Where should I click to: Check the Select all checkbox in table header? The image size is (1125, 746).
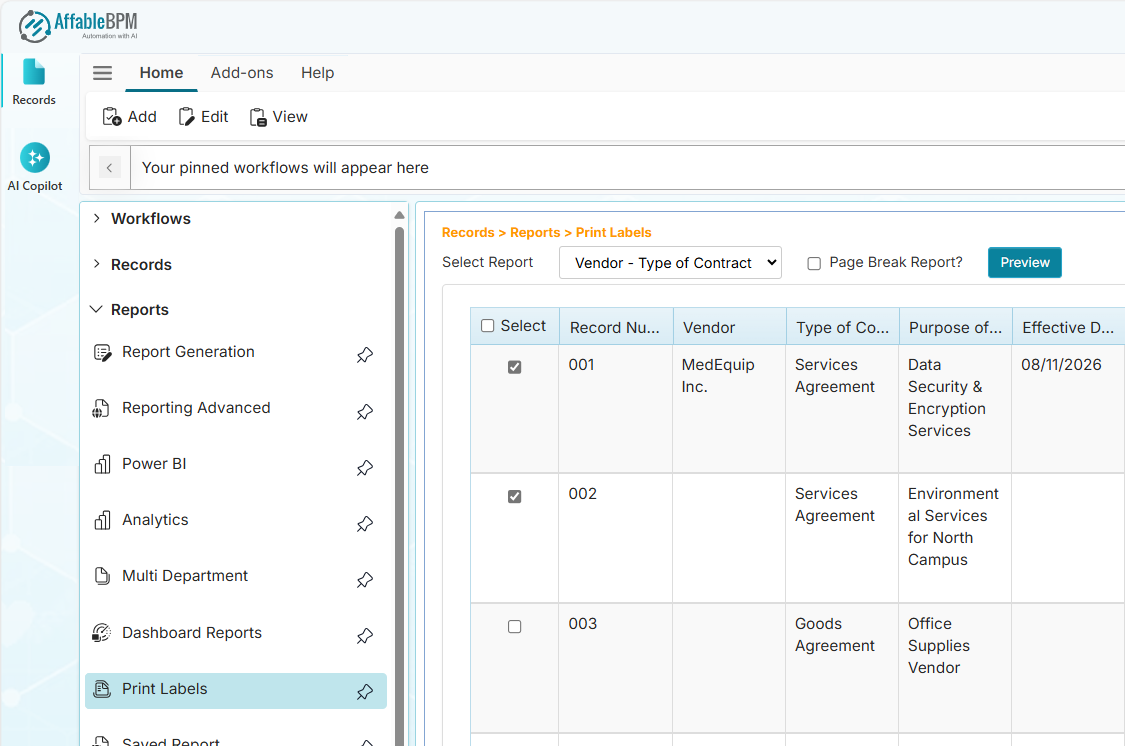click(488, 325)
